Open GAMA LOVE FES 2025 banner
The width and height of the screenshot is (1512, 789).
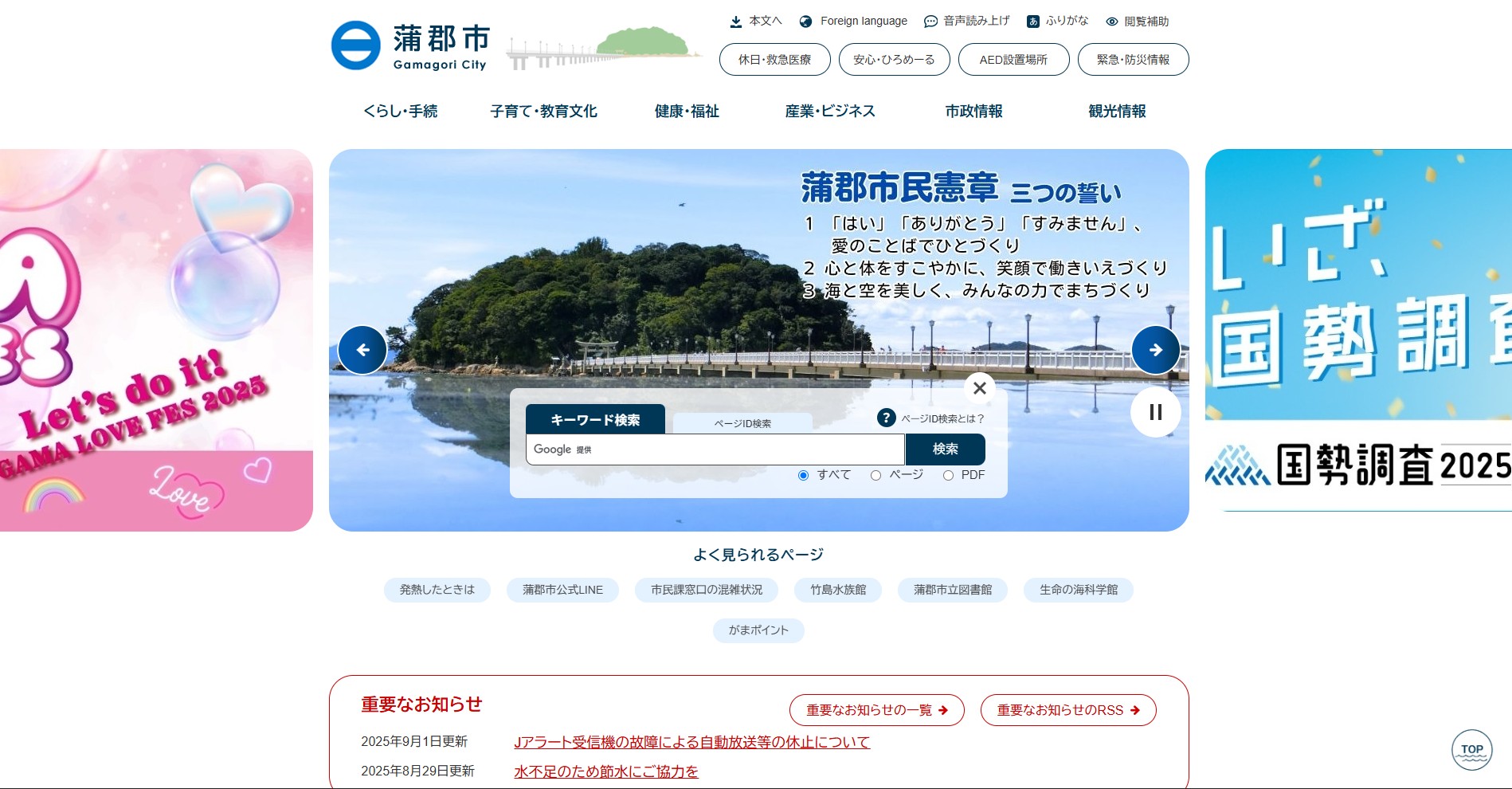click(156, 340)
